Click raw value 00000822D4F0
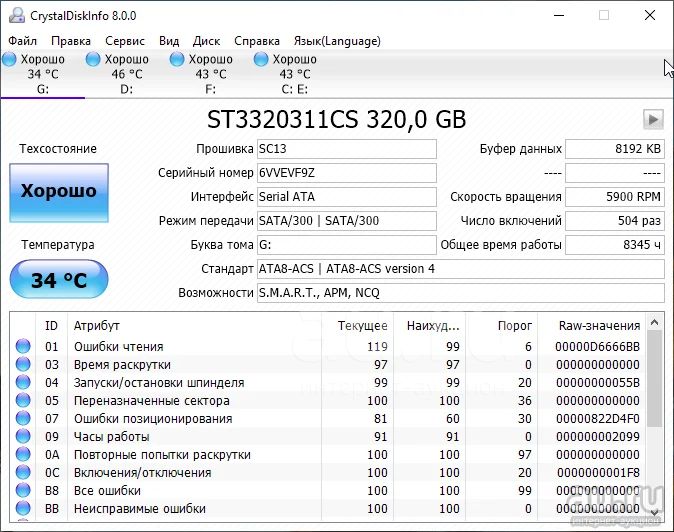 click(597, 419)
